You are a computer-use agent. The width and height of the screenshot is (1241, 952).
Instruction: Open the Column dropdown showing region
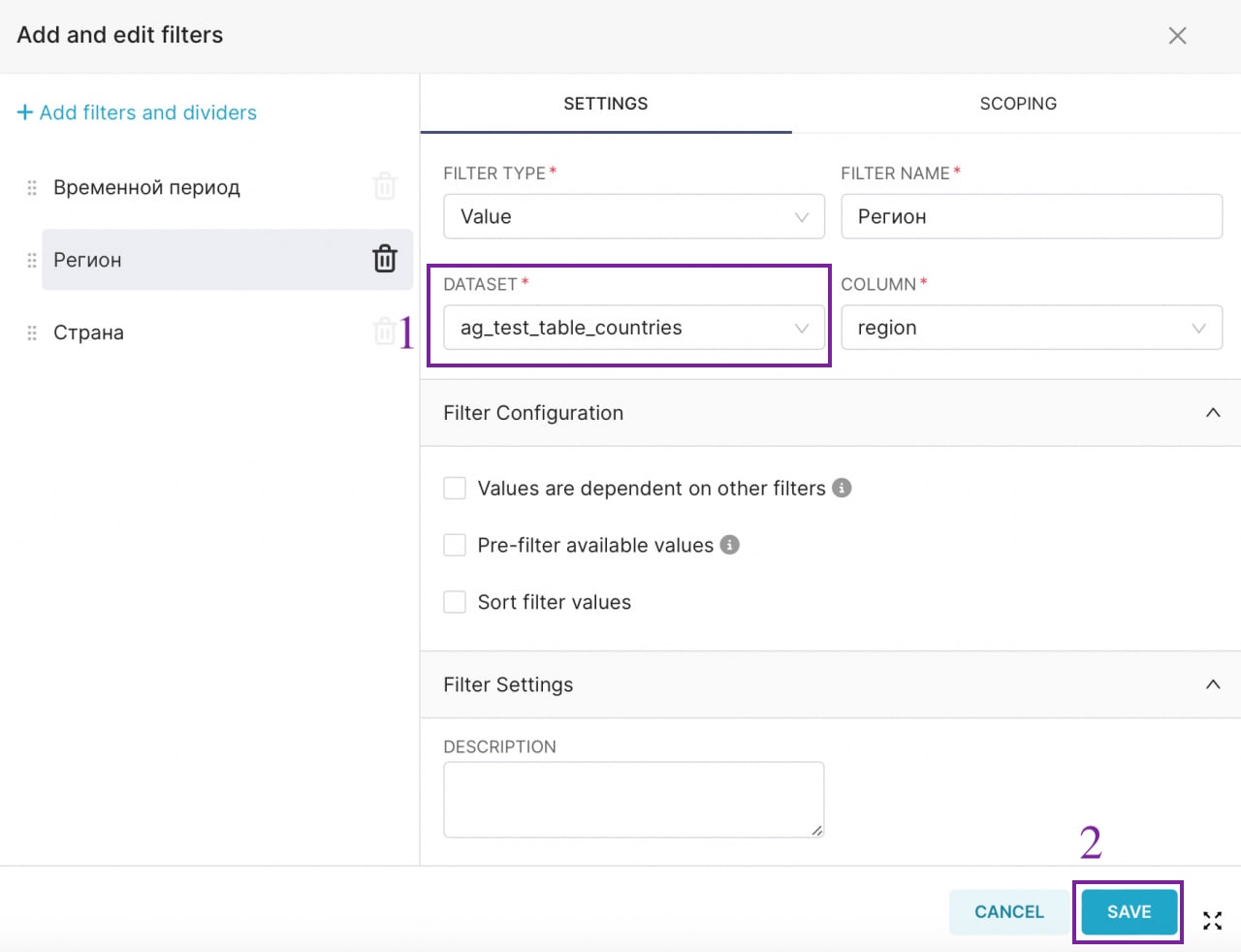pyautogui.click(x=1031, y=328)
